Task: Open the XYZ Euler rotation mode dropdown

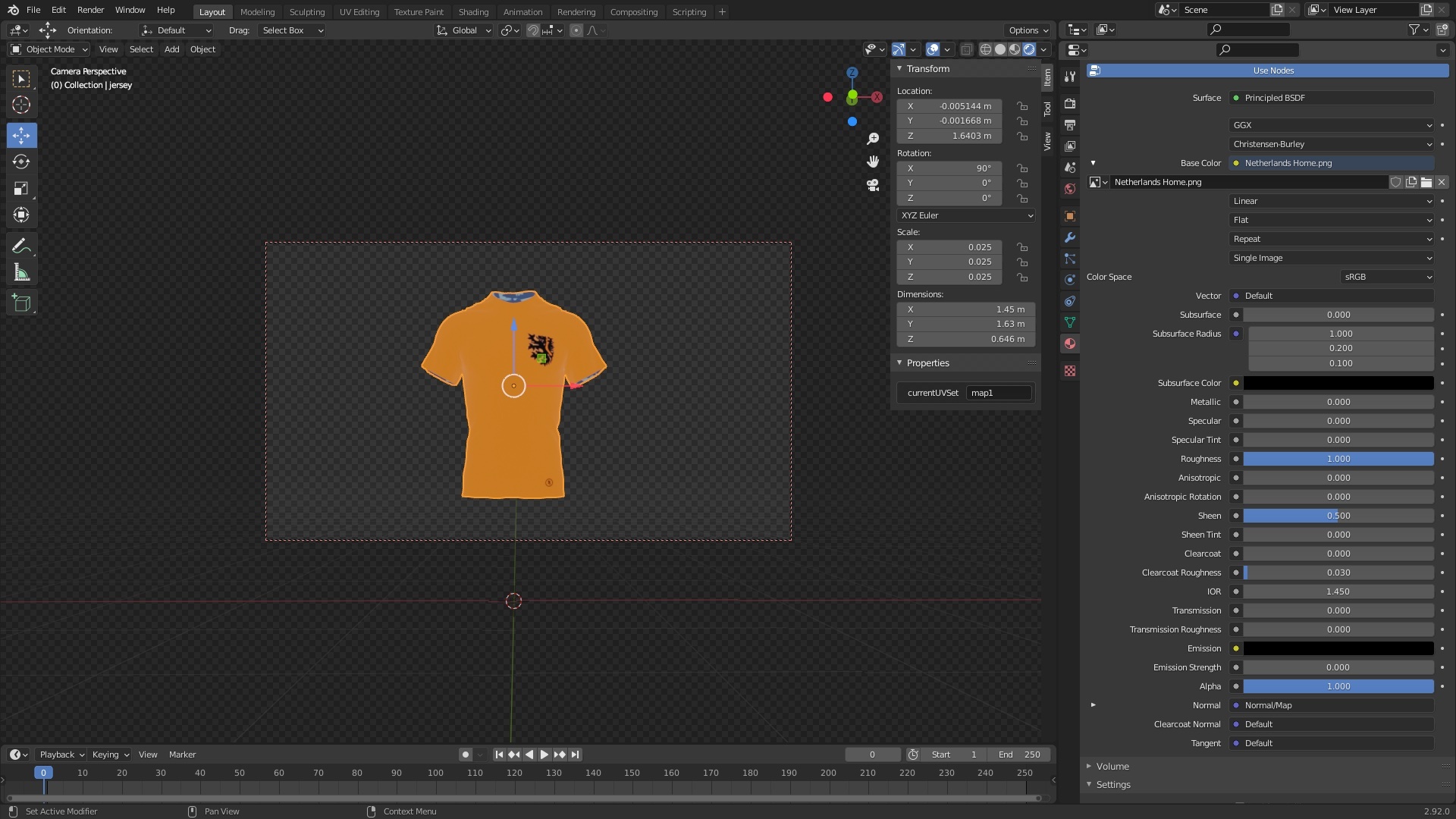Action: [x=966, y=215]
